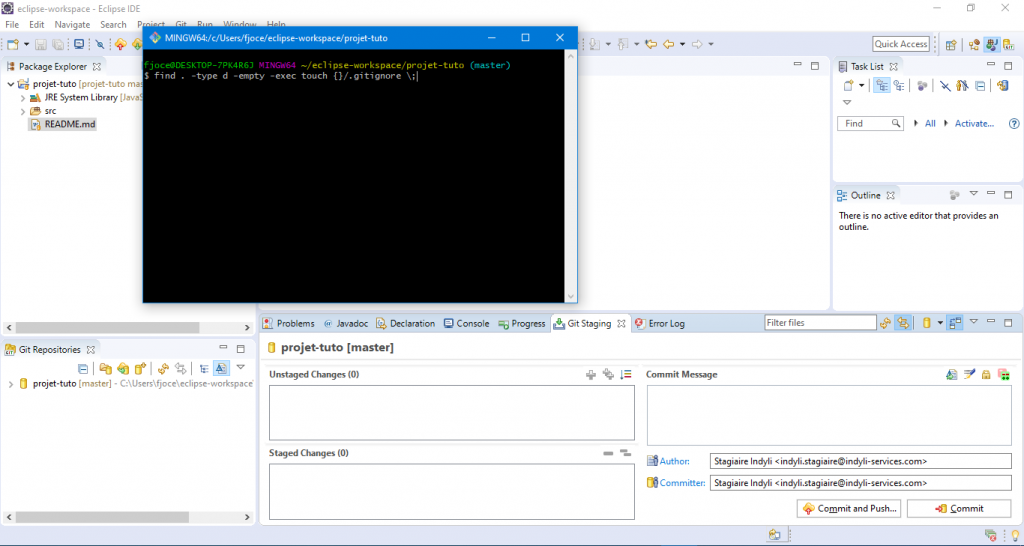1024x546 pixels.
Task: Click Refresh icon in Git Repositories view
Action: (164, 368)
